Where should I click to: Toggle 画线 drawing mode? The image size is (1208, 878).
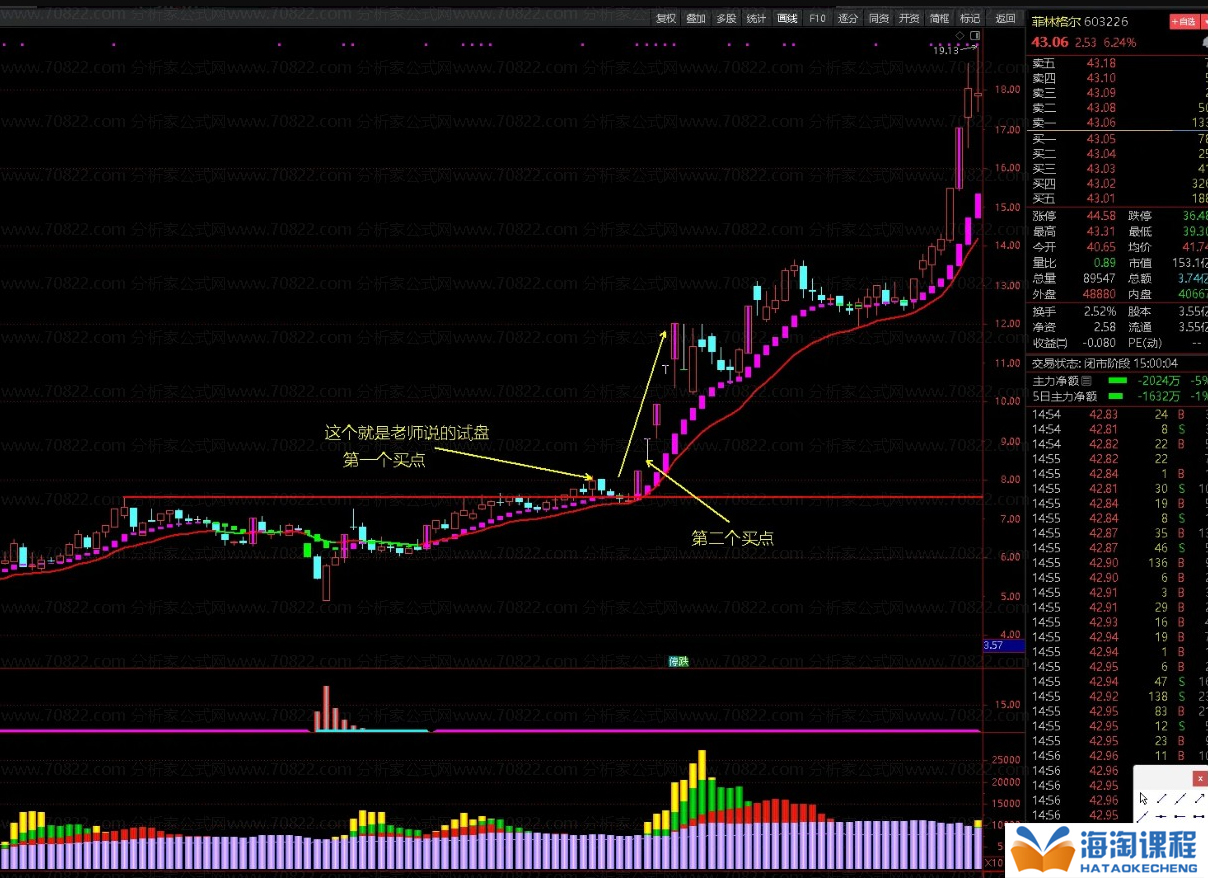pyautogui.click(x=787, y=18)
